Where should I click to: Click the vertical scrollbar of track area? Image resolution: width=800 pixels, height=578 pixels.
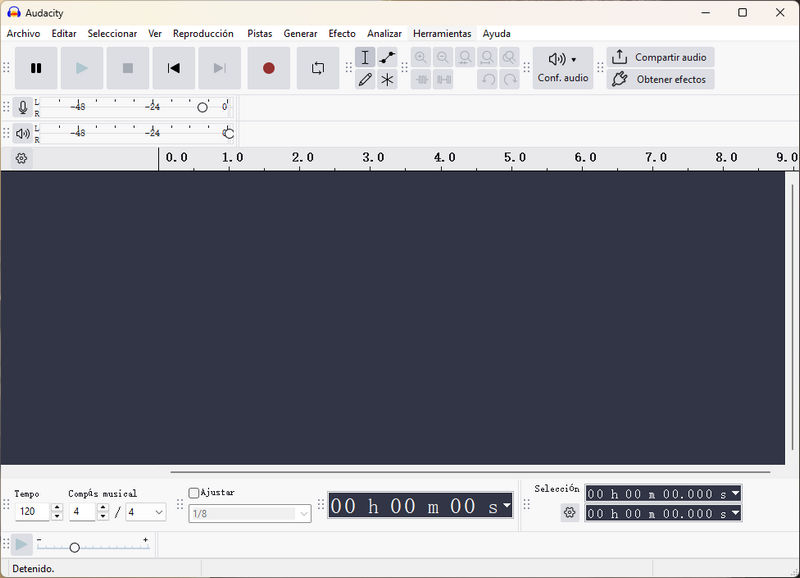click(x=792, y=317)
